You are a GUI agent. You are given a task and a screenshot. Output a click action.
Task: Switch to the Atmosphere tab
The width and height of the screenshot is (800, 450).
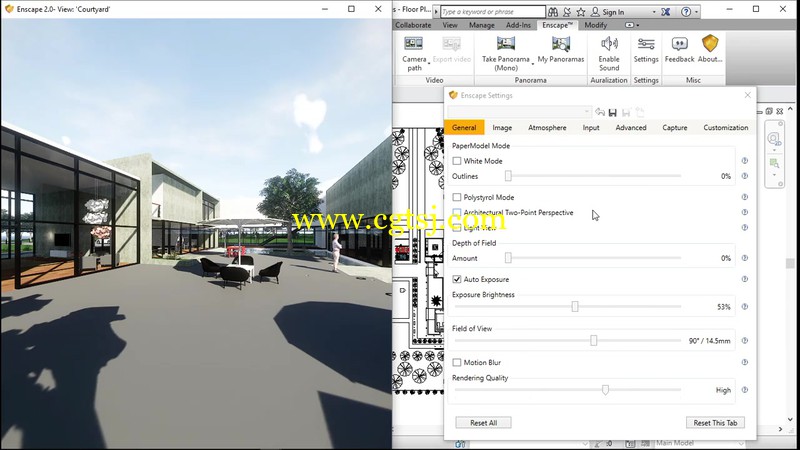pyautogui.click(x=547, y=128)
